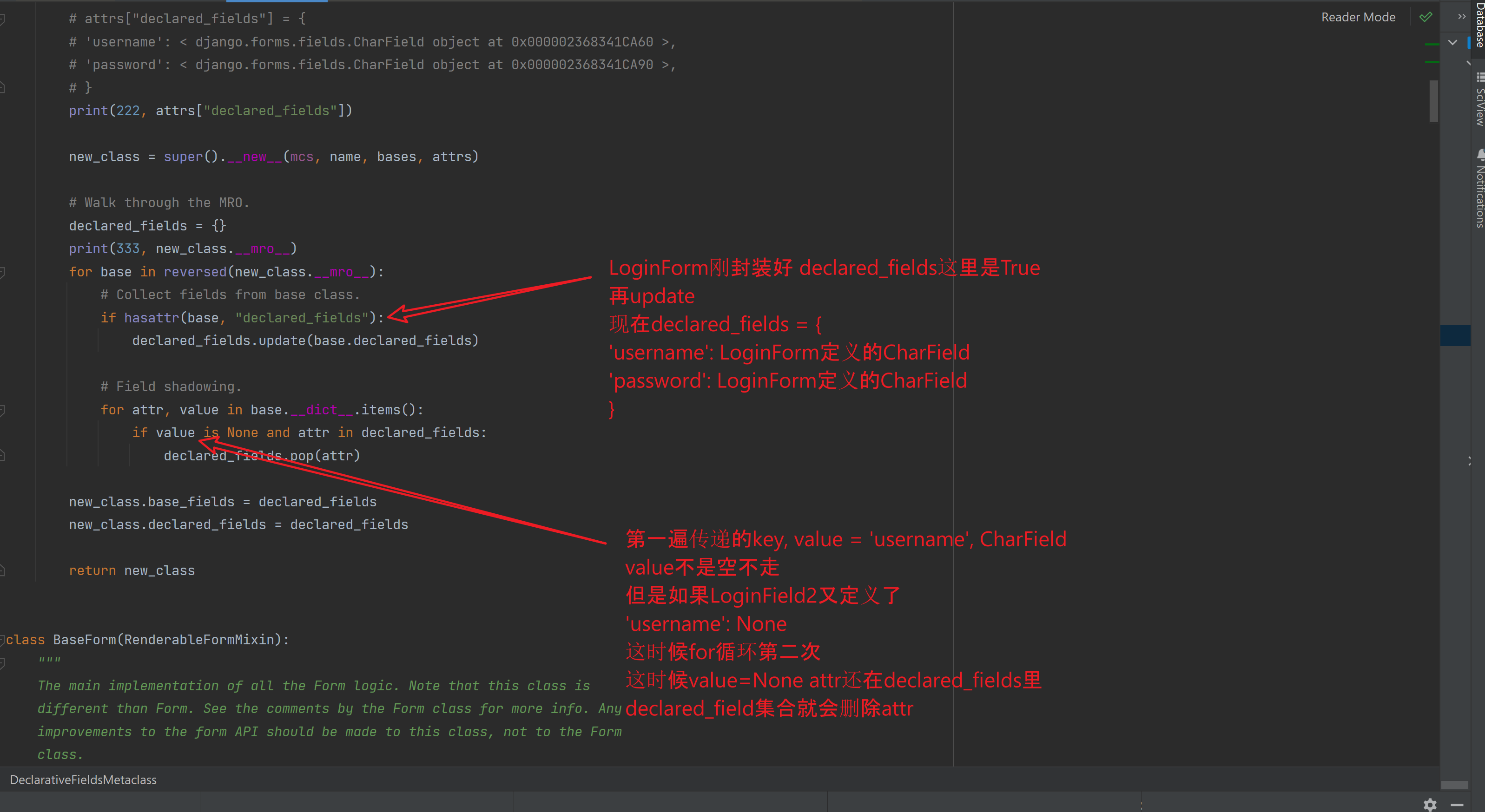
Task: Click the SciView grid icon
Action: (x=1480, y=77)
